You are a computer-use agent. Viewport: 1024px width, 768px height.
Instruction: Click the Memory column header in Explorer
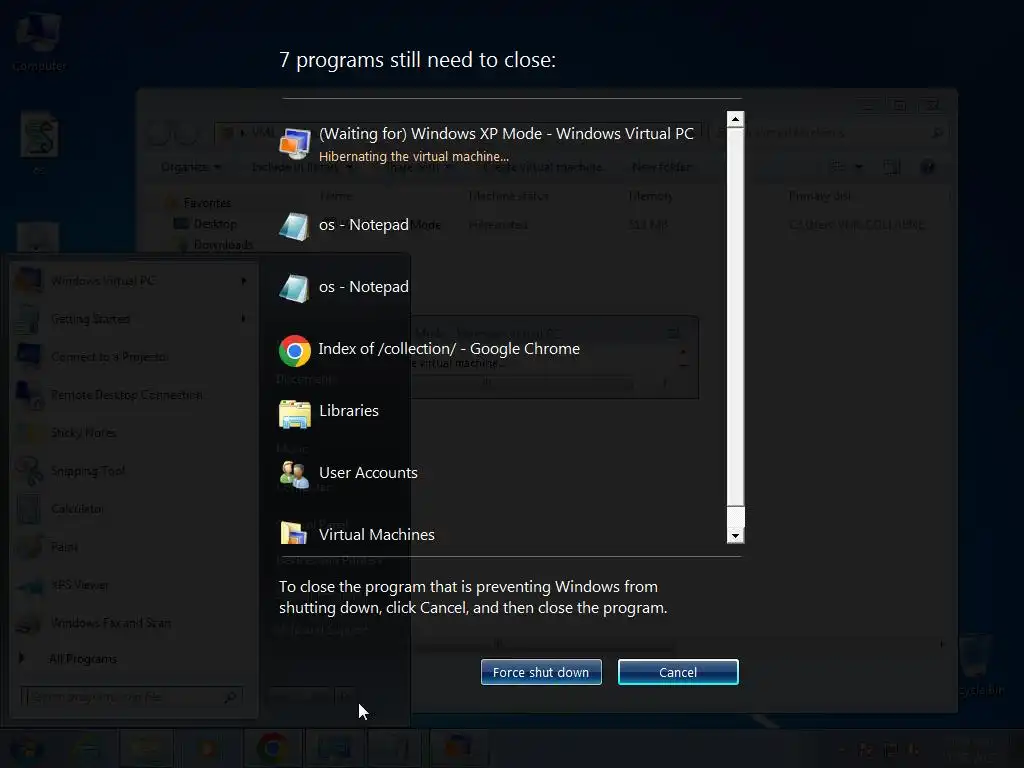pos(650,196)
